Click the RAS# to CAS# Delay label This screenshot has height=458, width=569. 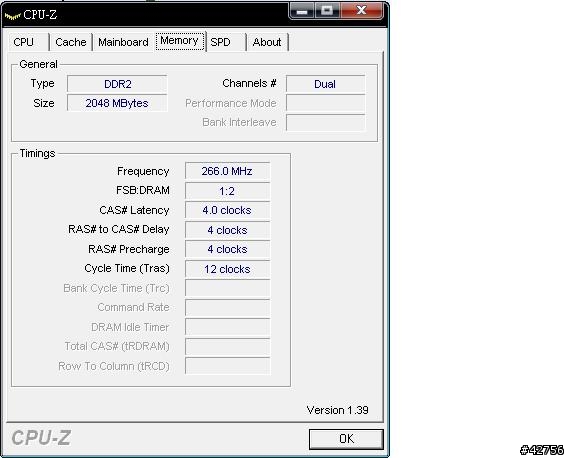(119, 229)
